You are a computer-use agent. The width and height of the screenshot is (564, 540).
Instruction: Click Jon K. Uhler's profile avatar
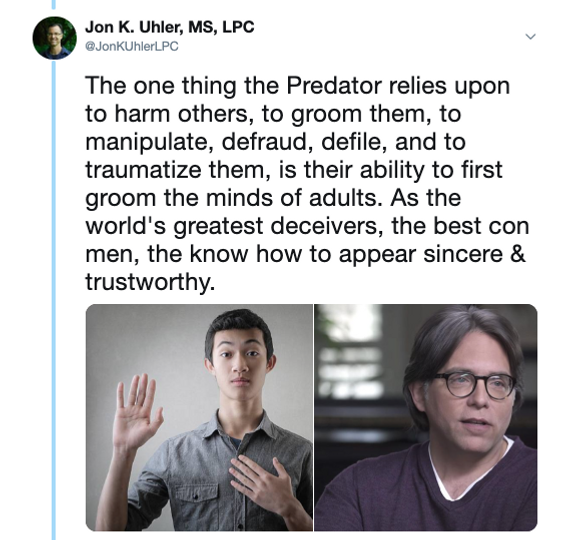pos(55,38)
